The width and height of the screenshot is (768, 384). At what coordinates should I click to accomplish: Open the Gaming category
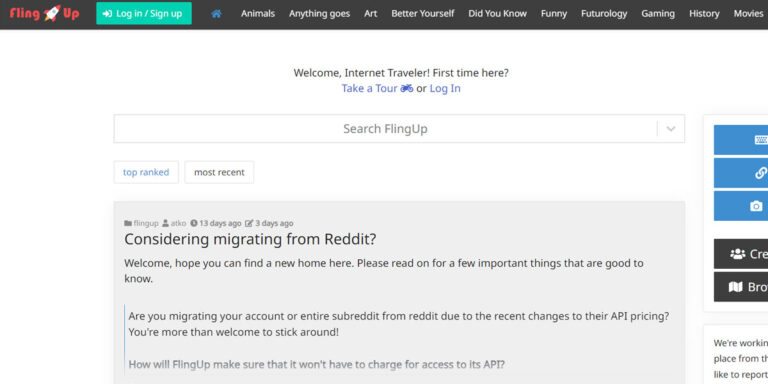[658, 14]
